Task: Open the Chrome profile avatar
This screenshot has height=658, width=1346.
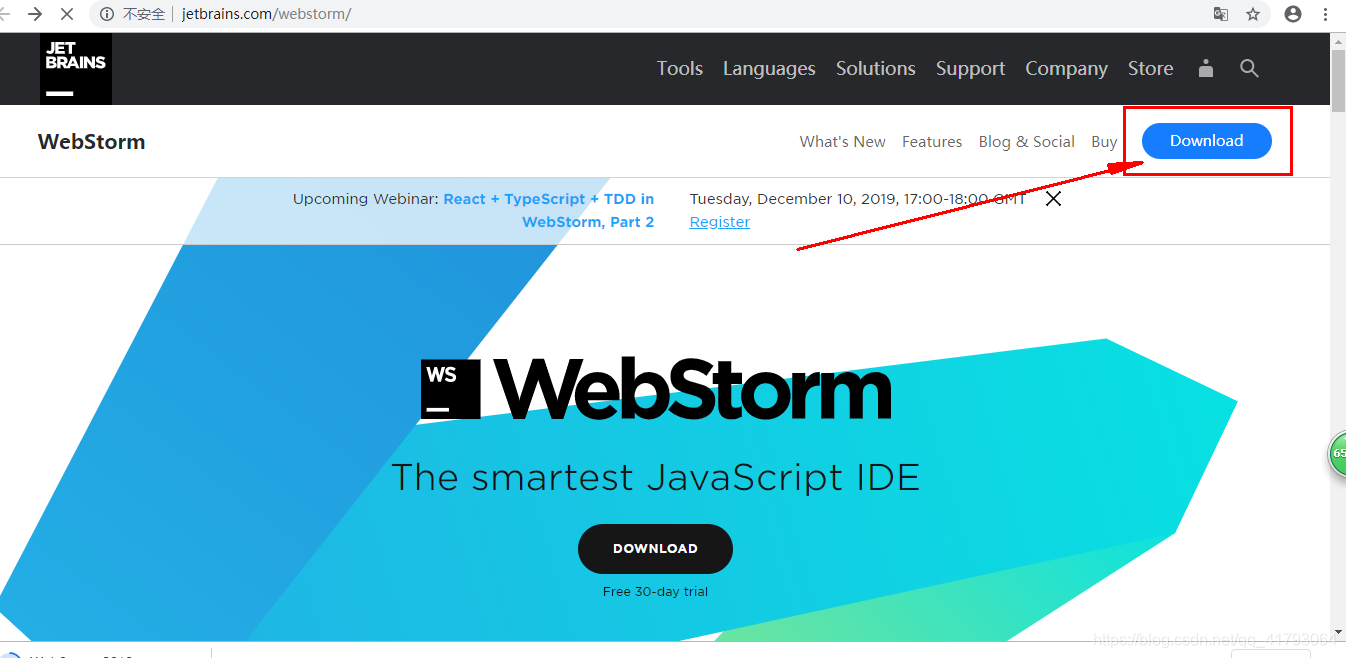Action: tap(1294, 15)
